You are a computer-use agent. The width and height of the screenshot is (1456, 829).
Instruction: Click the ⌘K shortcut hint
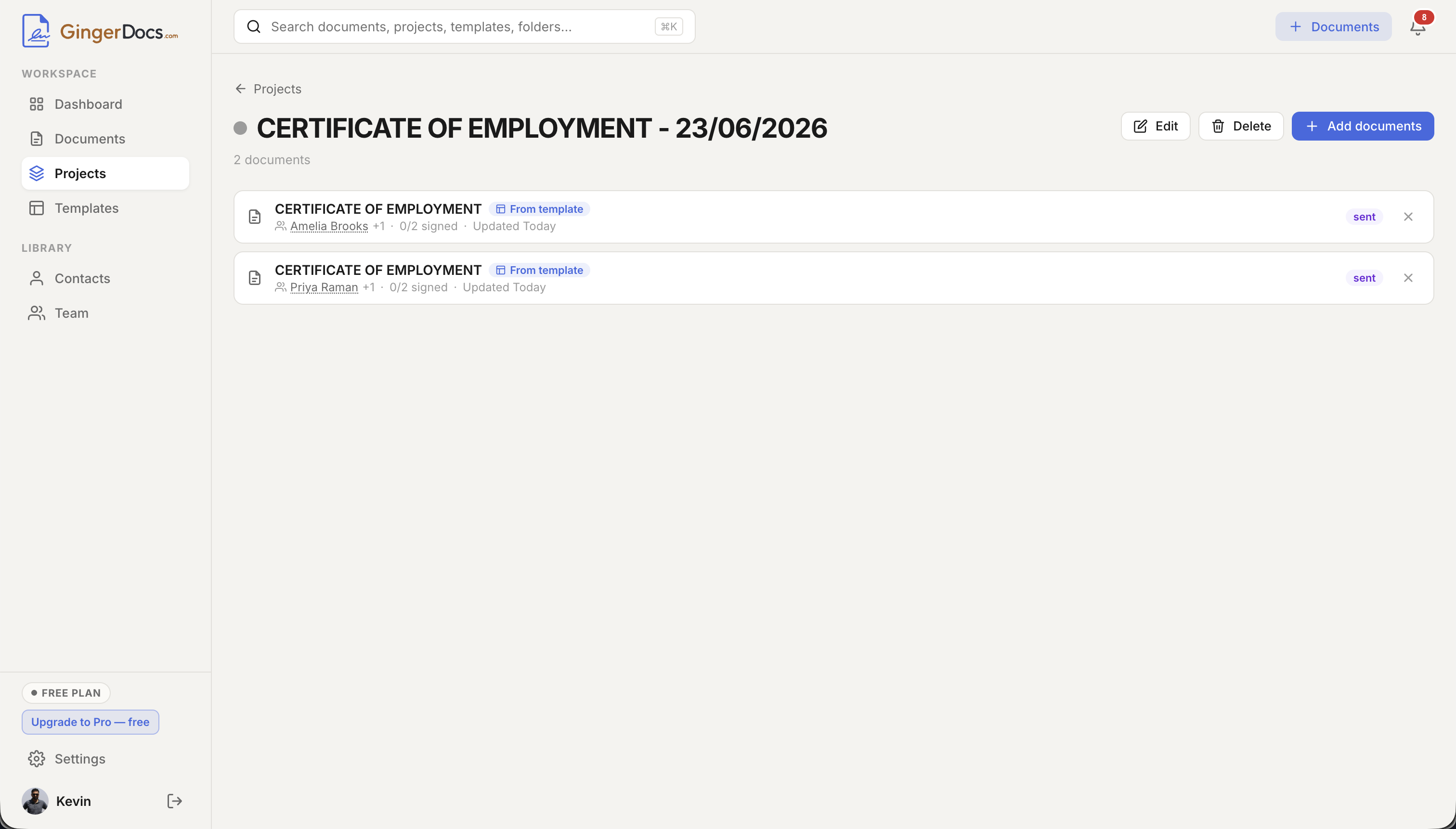668,27
